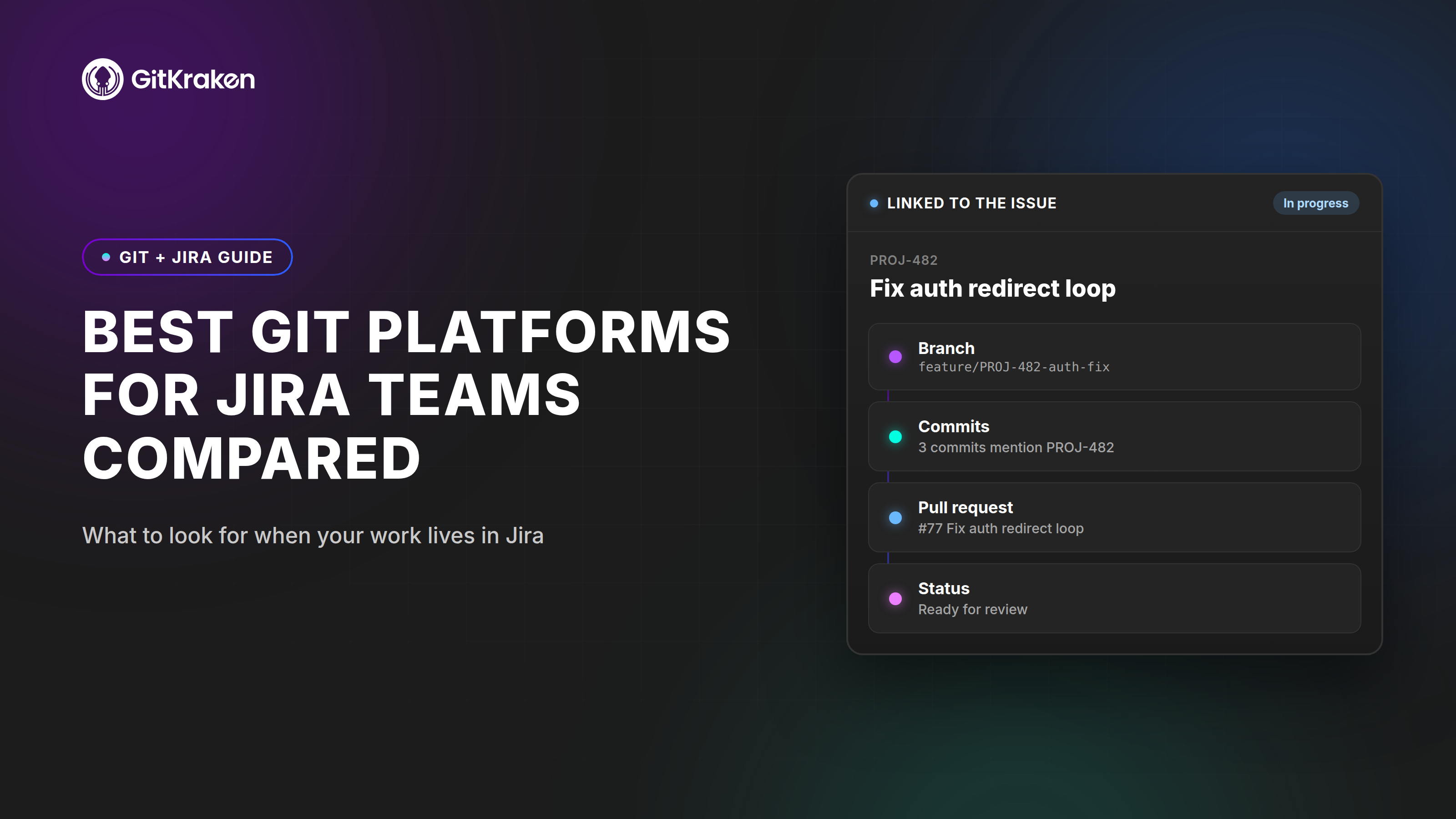Screen dimensions: 1456x819
Task: Click the purple dot on the Branch row
Action: pyautogui.click(x=895, y=357)
